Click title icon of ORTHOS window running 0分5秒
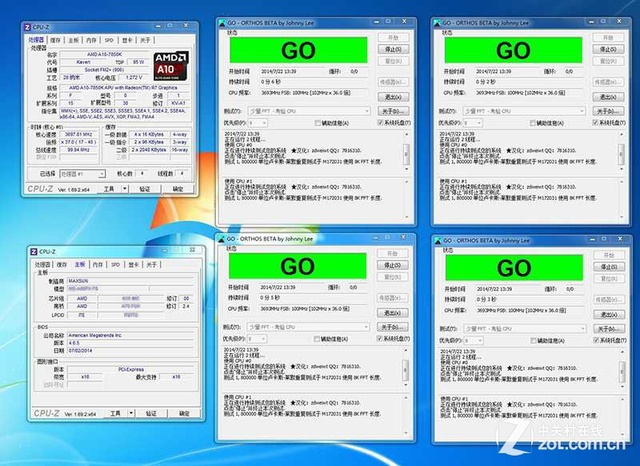 (221, 239)
